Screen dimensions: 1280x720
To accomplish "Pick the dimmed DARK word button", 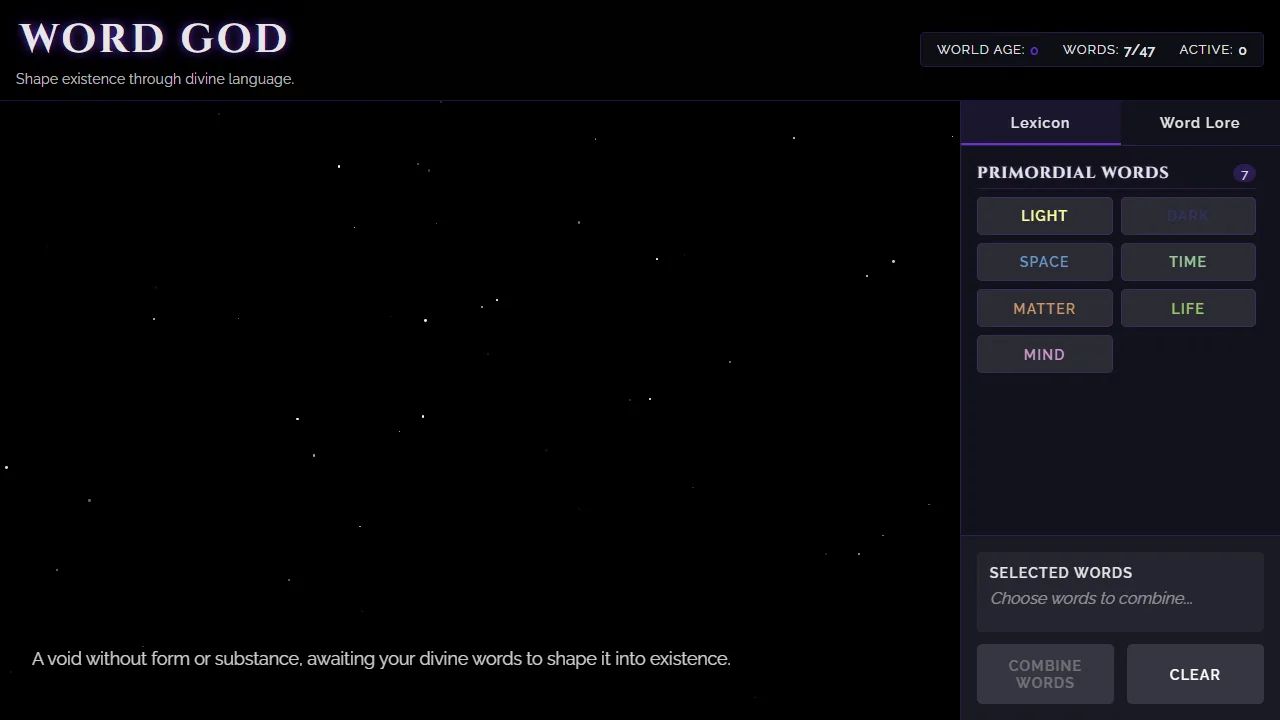I will click(1188, 216).
